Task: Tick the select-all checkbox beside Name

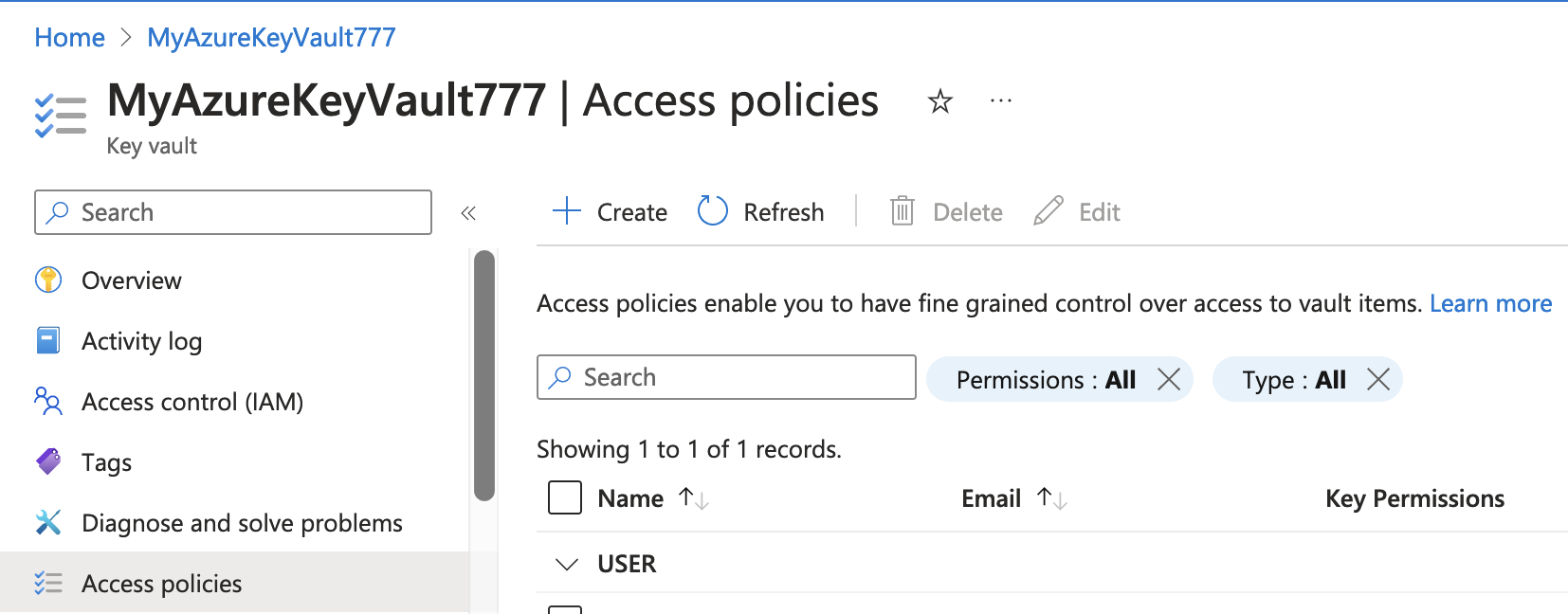Action: [565, 497]
